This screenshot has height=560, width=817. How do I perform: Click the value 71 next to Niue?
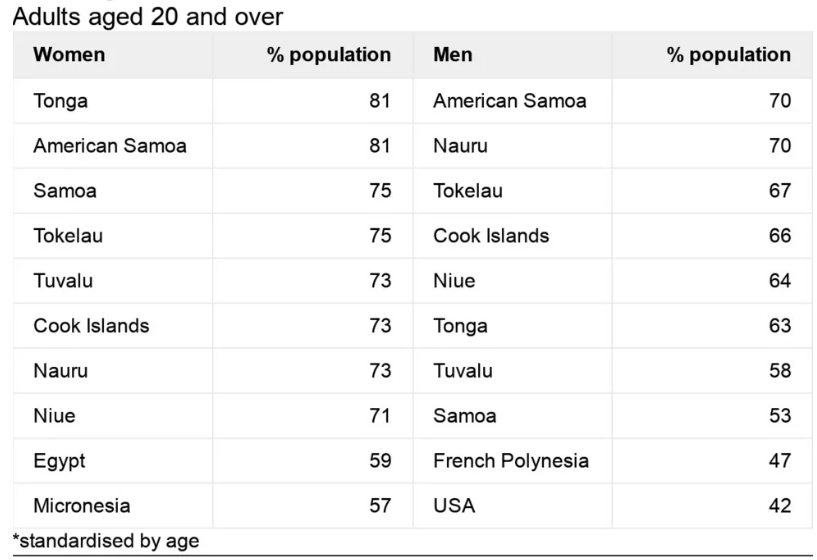pyautogui.click(x=380, y=416)
